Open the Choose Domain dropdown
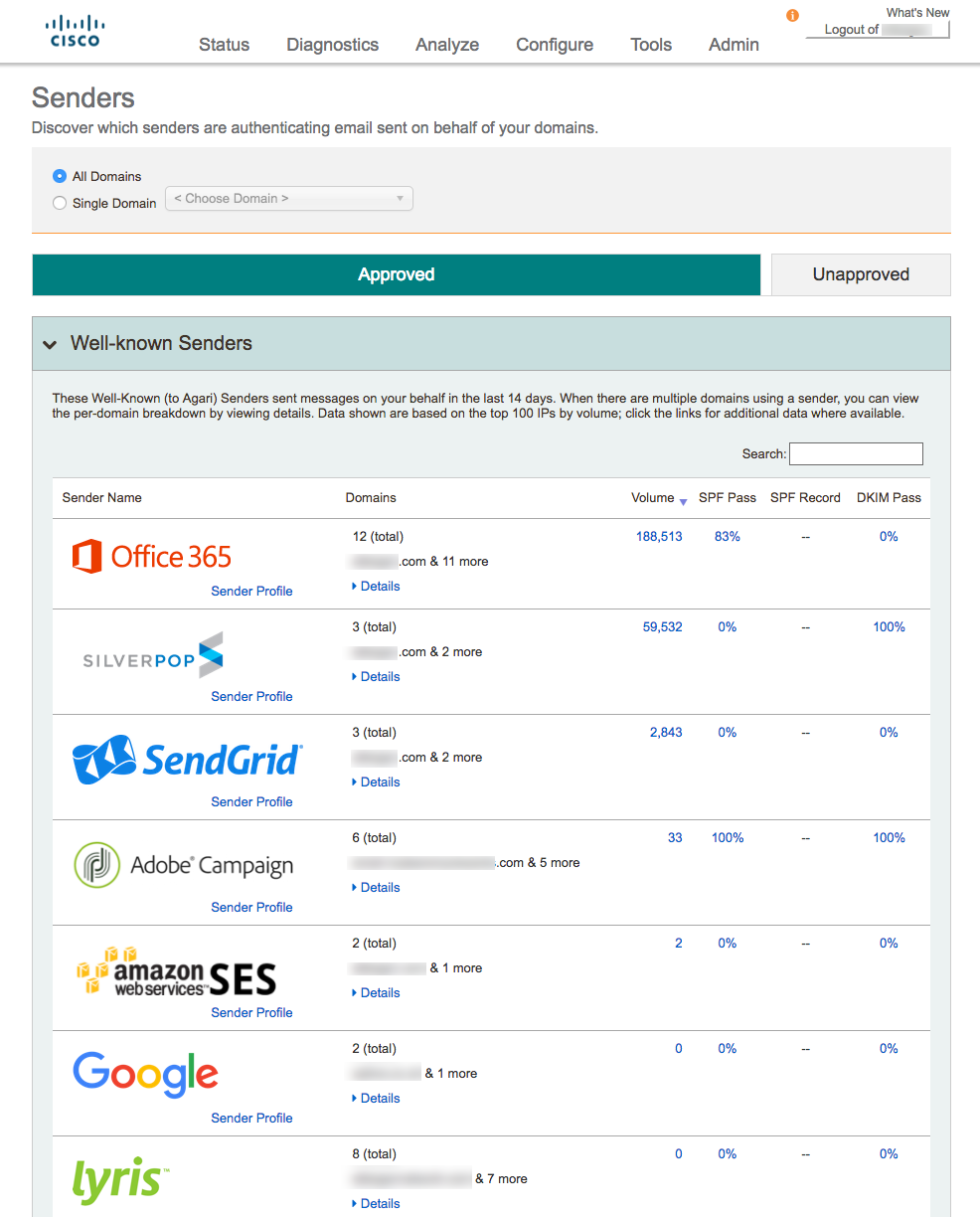Screen dimensions: 980x1217 (x=289, y=199)
